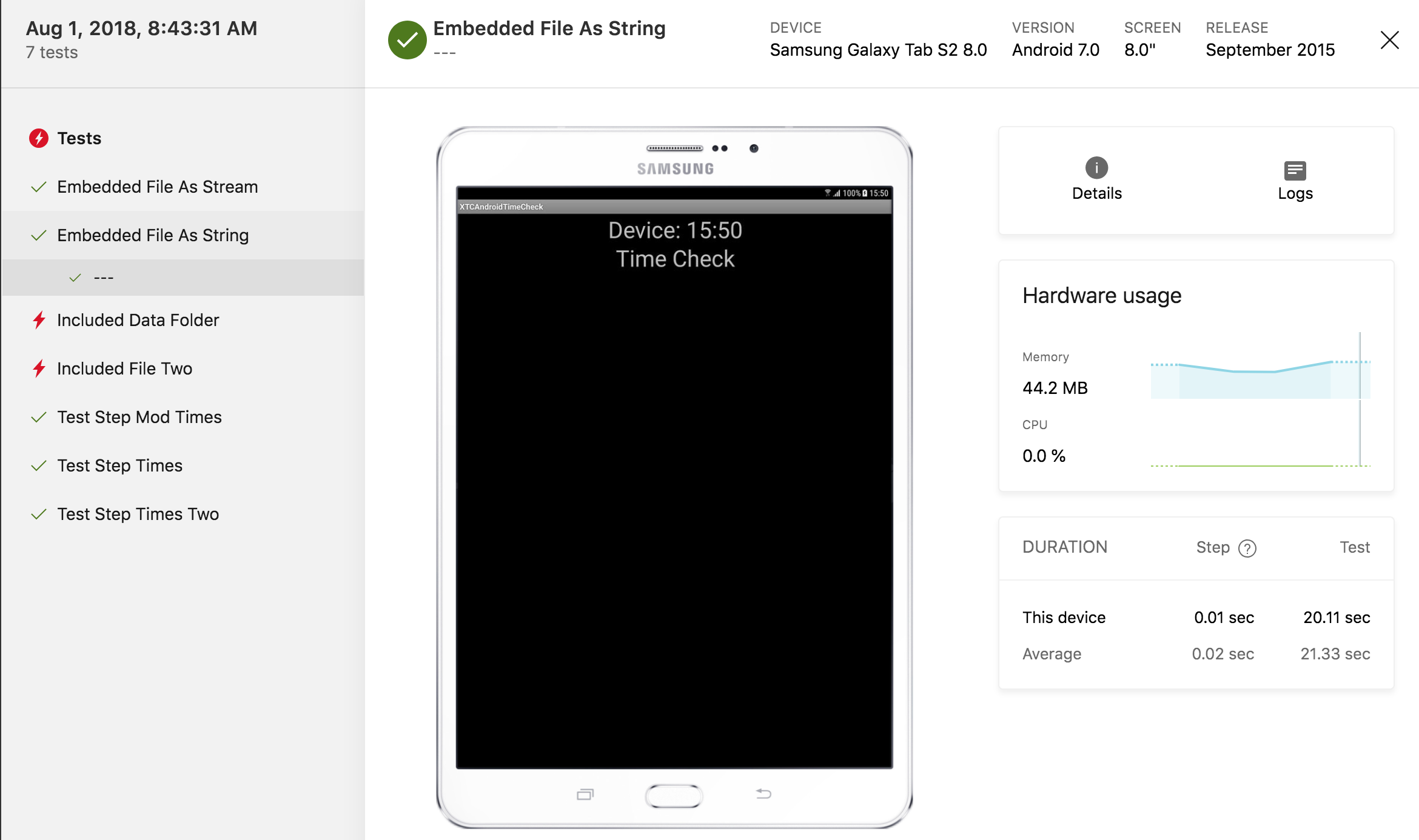This screenshot has width=1419, height=840.
Task: Click the red lightning bolt next to Included File Two
Action: pyautogui.click(x=40, y=368)
